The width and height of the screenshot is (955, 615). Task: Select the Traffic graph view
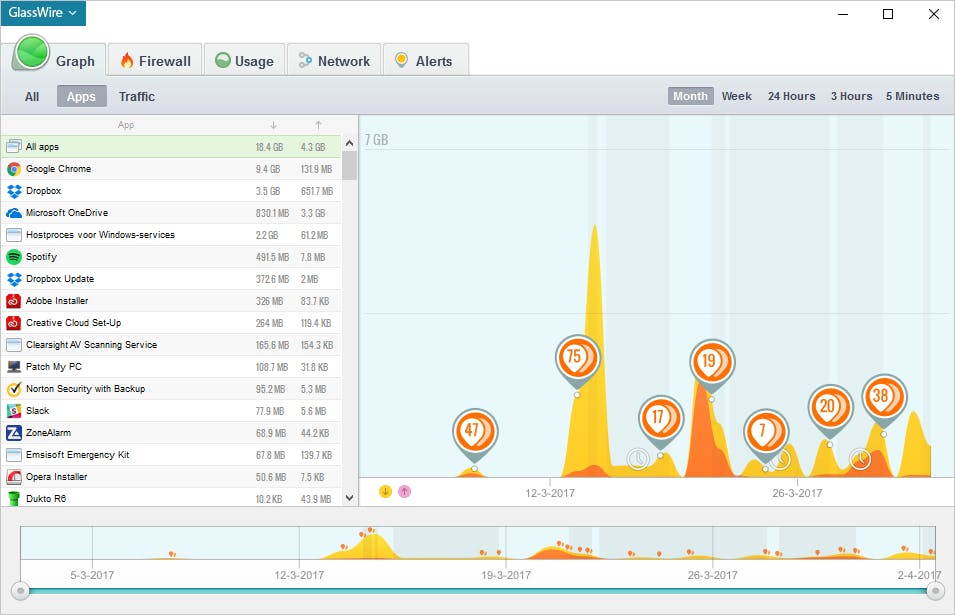tap(136, 96)
